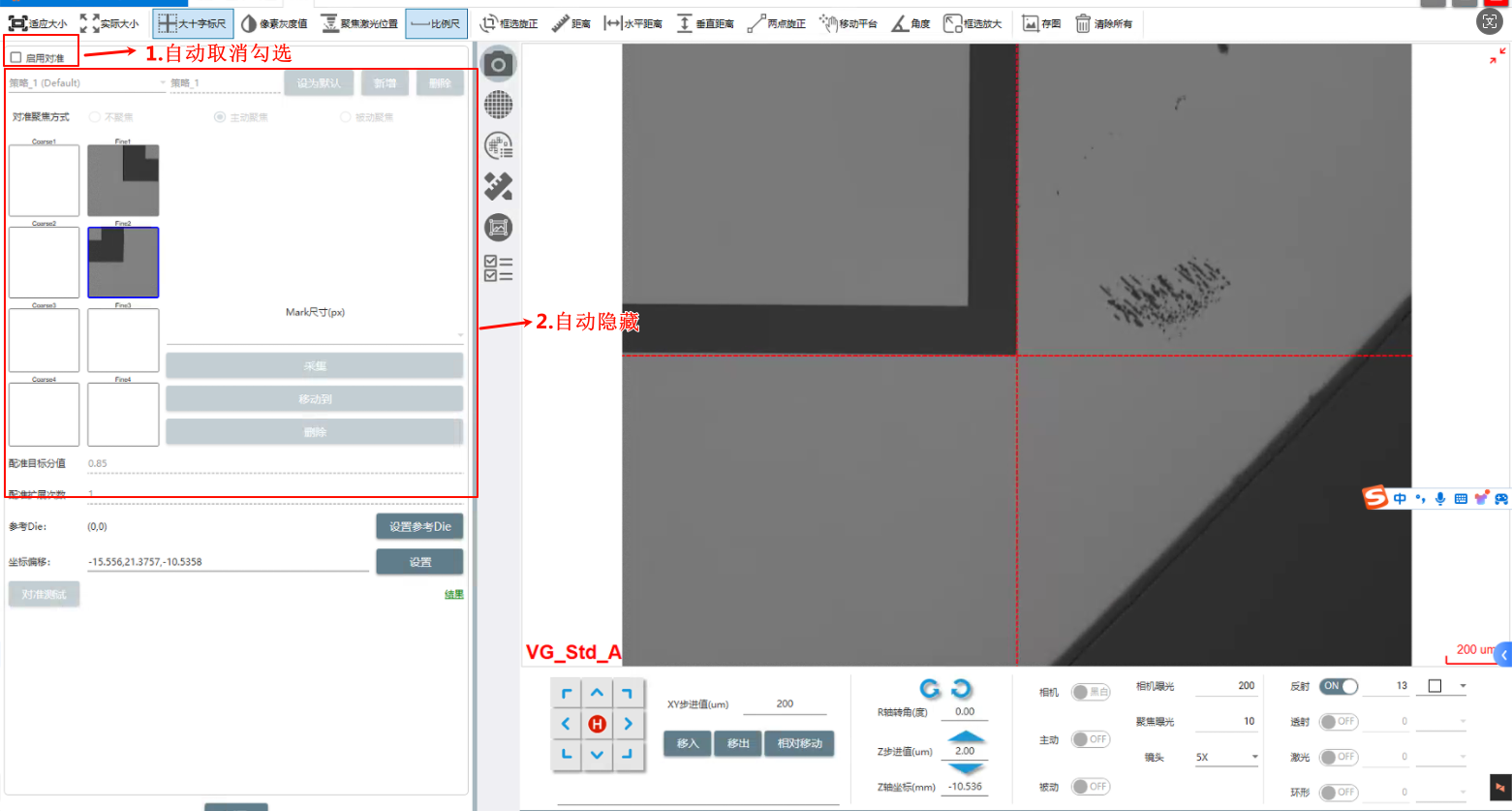Select 聚焦激光位置 focus laser position tool
This screenshot has height=811, width=1512.
(359, 23)
